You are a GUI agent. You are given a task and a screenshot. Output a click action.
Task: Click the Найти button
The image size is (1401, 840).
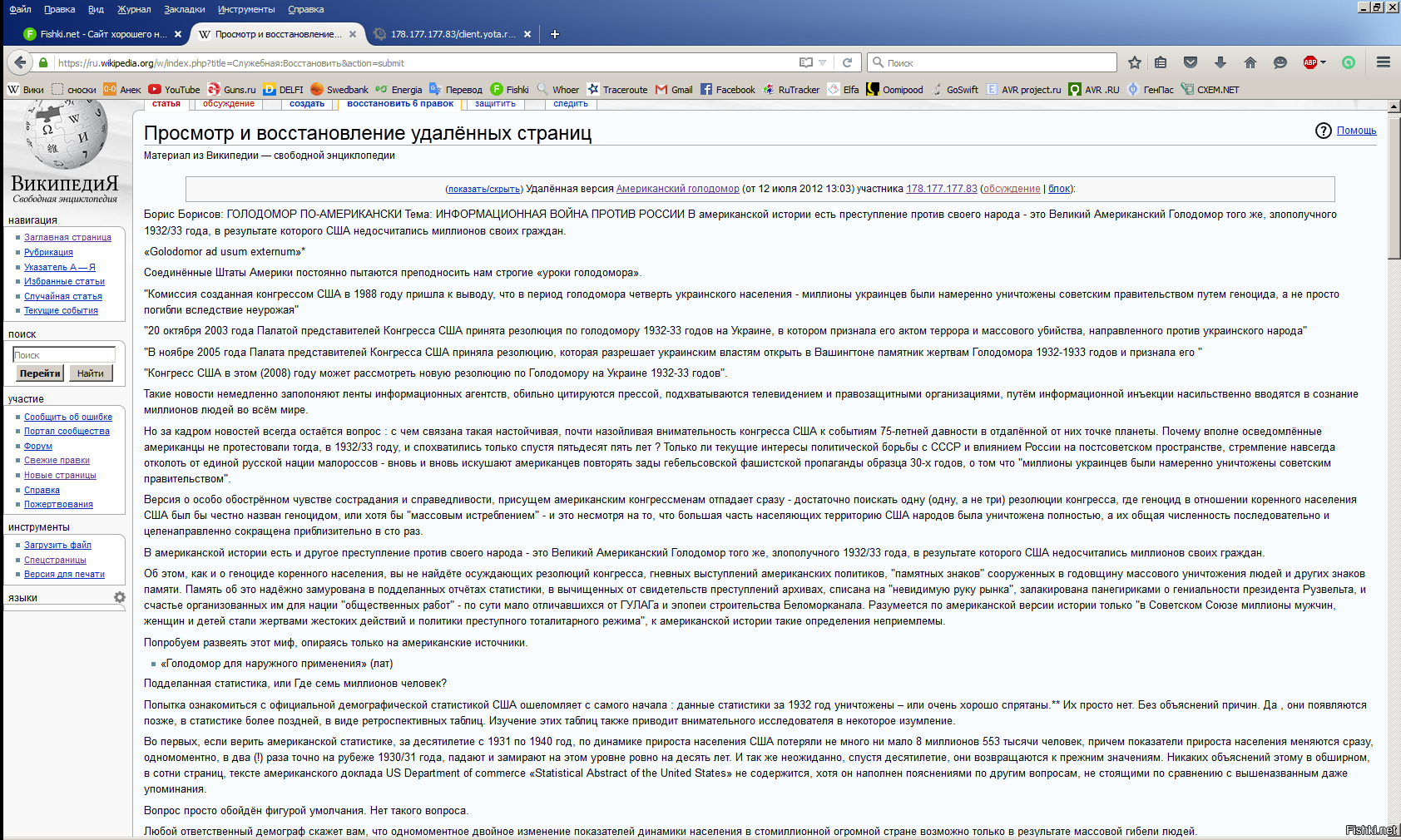(90, 373)
